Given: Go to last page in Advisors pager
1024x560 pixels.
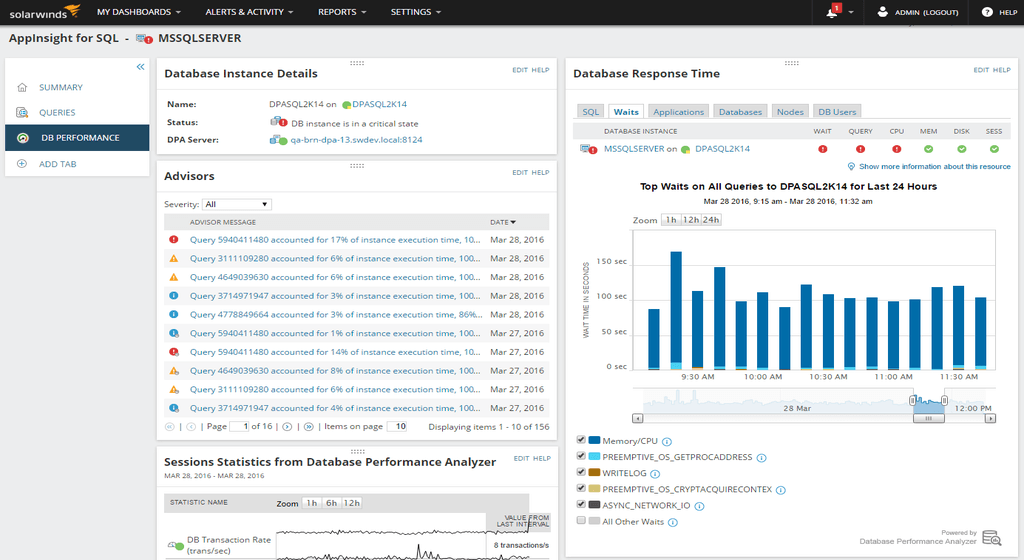Looking at the screenshot, I should point(308,426).
